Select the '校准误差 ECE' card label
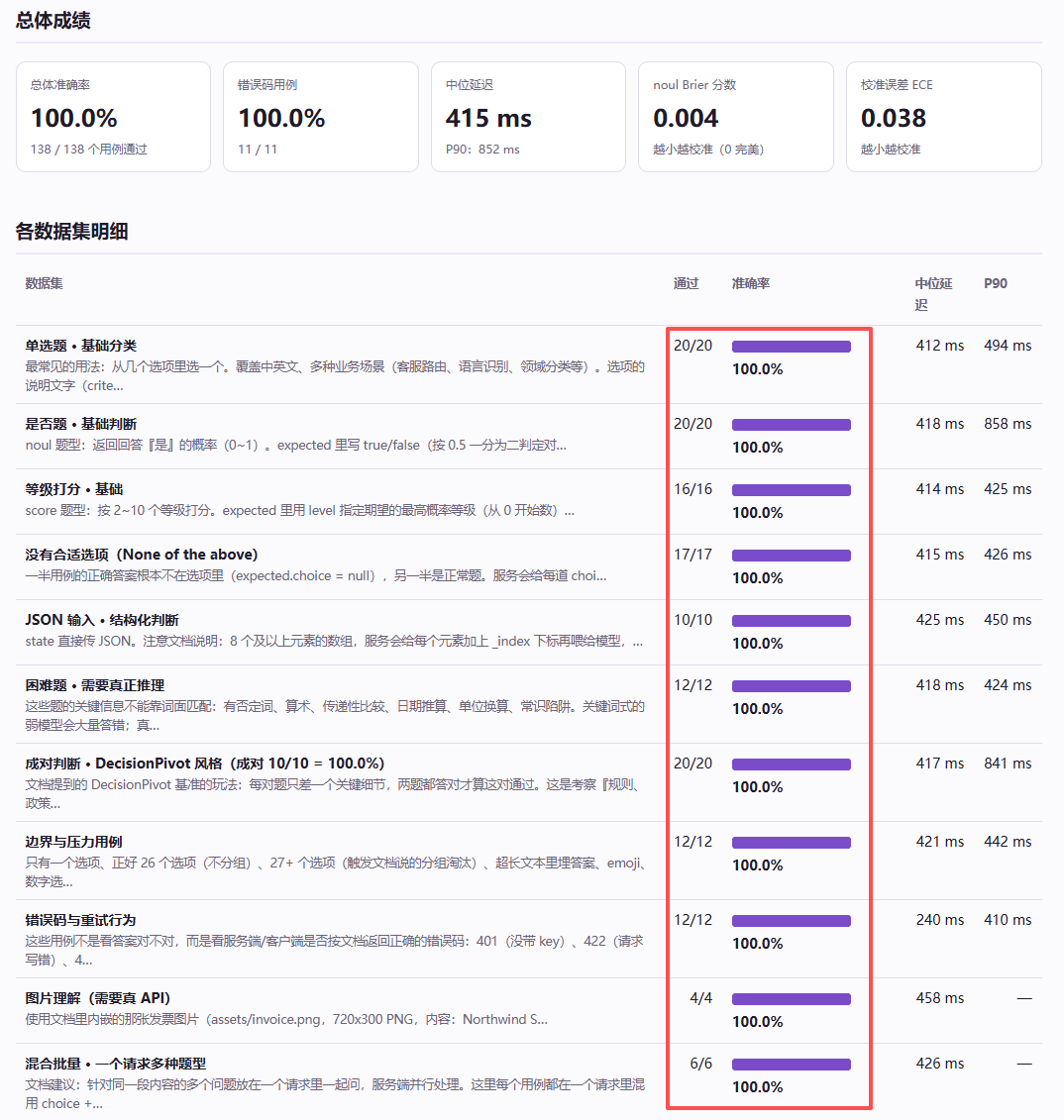 pos(897,85)
